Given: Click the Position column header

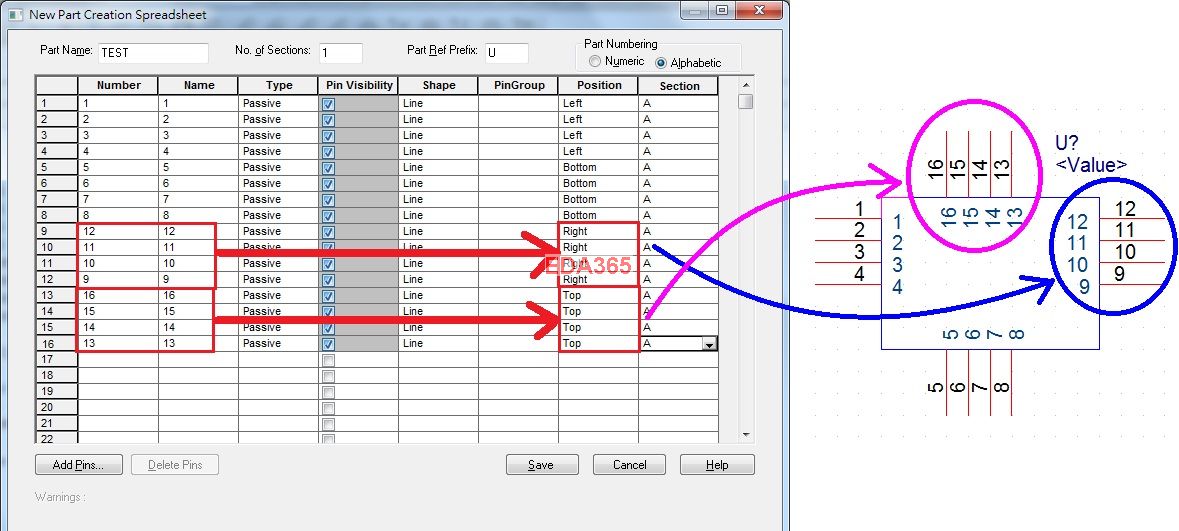Looking at the screenshot, I should coord(599,86).
